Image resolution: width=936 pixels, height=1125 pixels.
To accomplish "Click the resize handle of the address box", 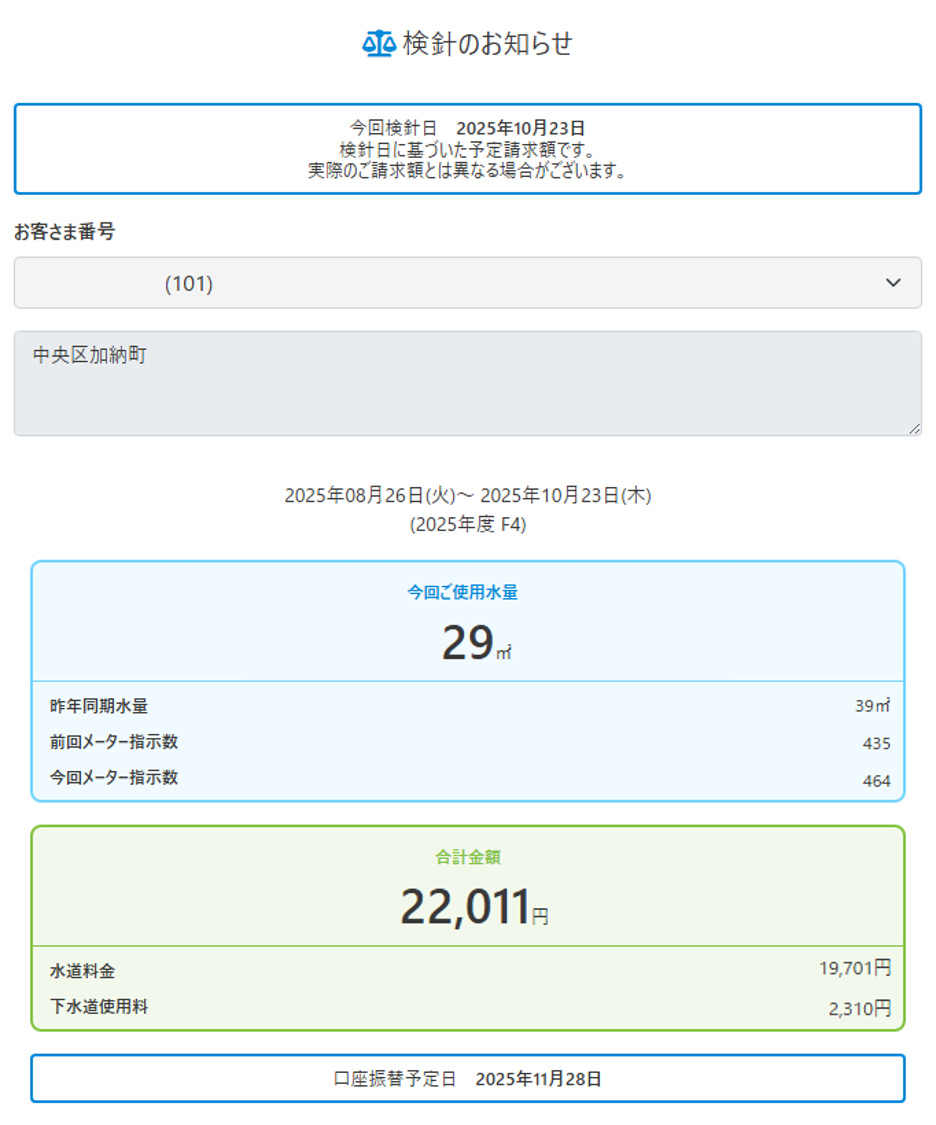I will pos(915,429).
